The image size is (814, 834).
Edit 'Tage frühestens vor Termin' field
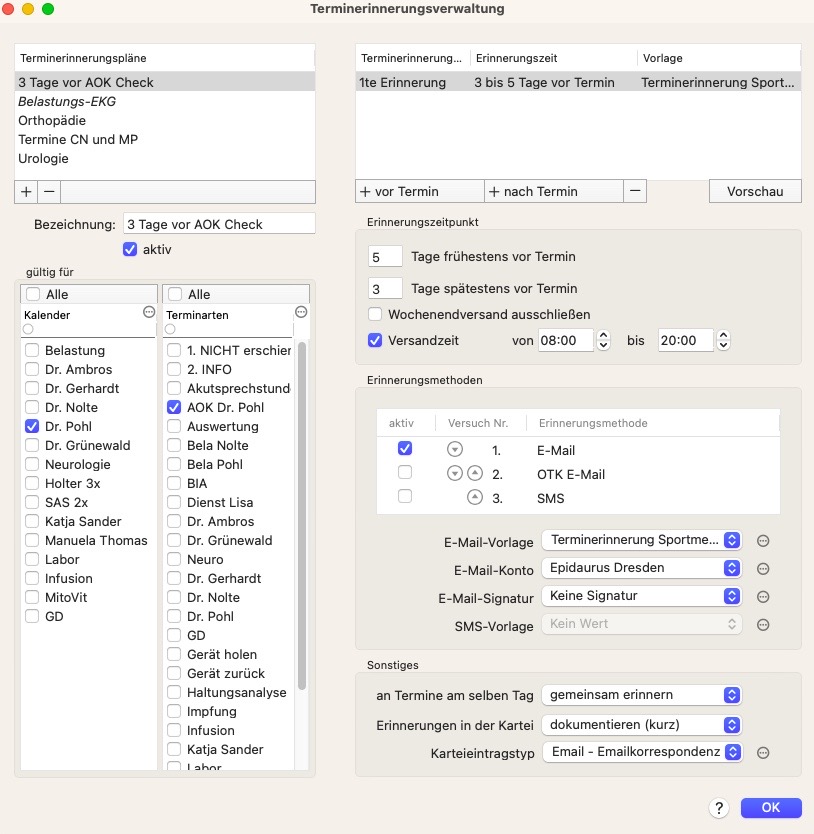coord(385,257)
